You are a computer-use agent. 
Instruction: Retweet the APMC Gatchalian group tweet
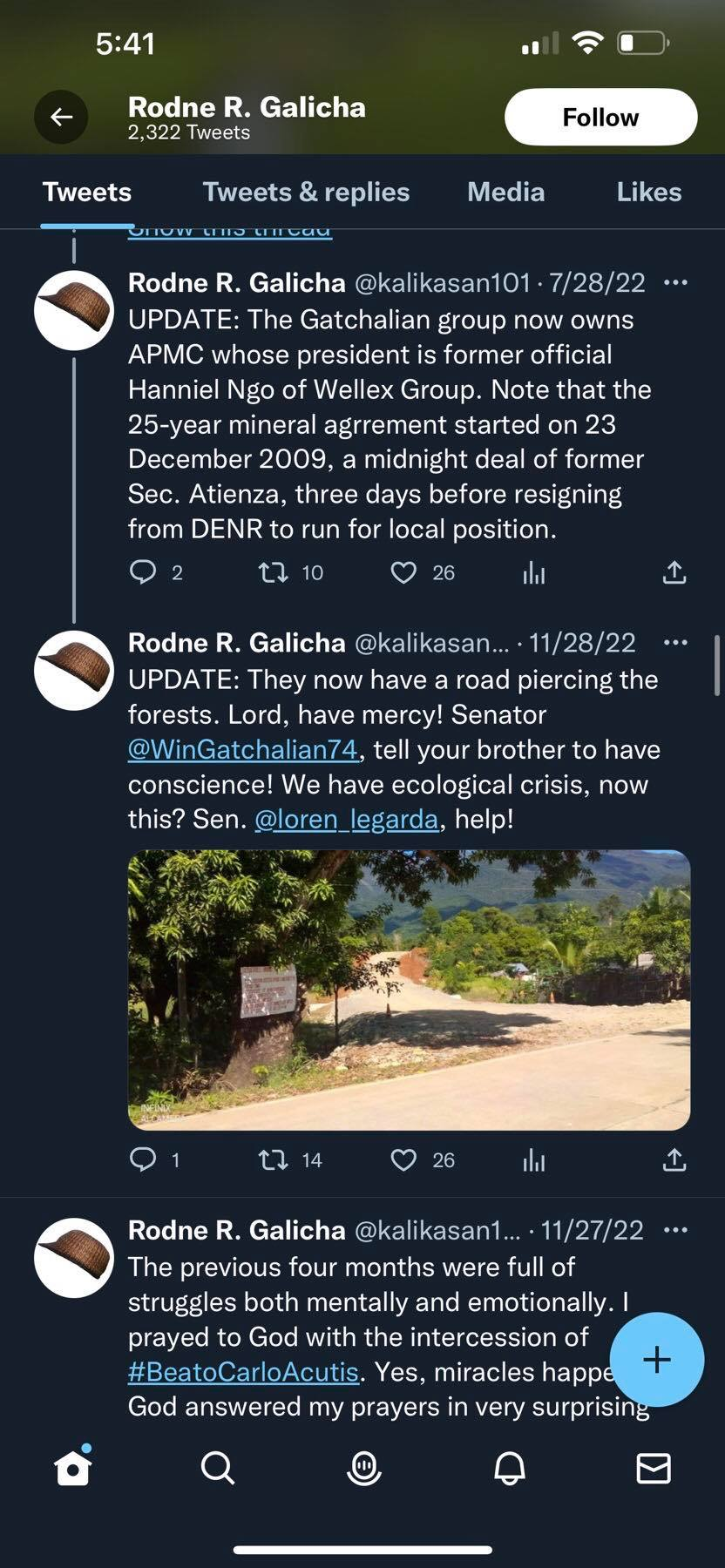click(x=274, y=572)
